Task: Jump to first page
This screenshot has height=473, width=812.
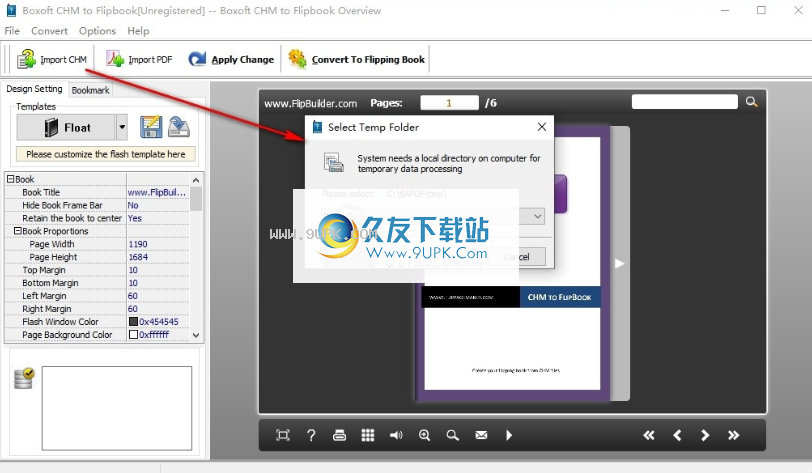Action: click(649, 435)
